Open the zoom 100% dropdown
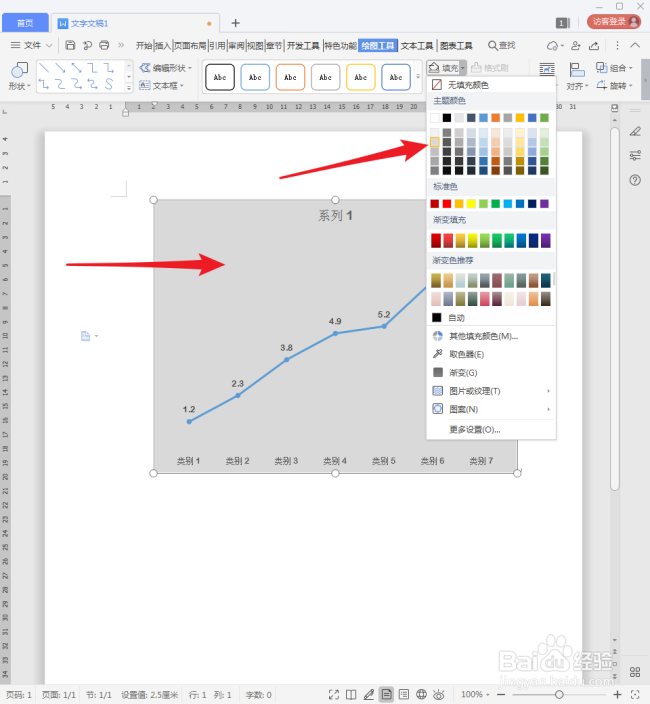The width and height of the screenshot is (650, 704). point(475,695)
